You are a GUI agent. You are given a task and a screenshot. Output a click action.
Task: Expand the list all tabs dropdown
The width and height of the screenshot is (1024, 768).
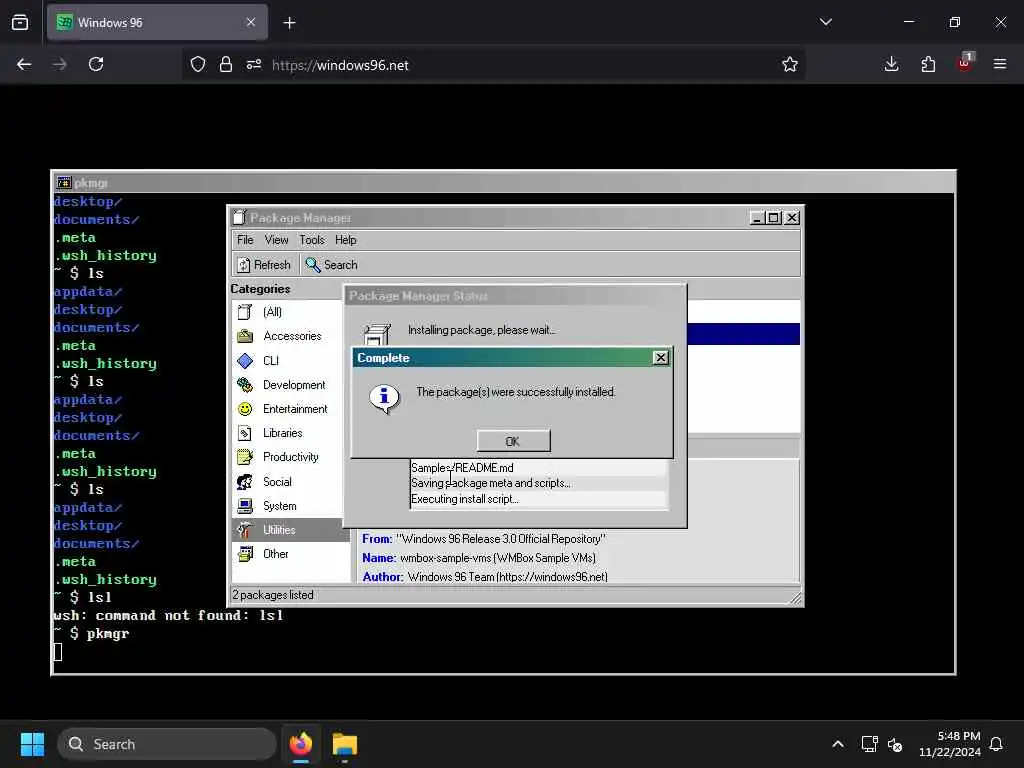pos(825,22)
